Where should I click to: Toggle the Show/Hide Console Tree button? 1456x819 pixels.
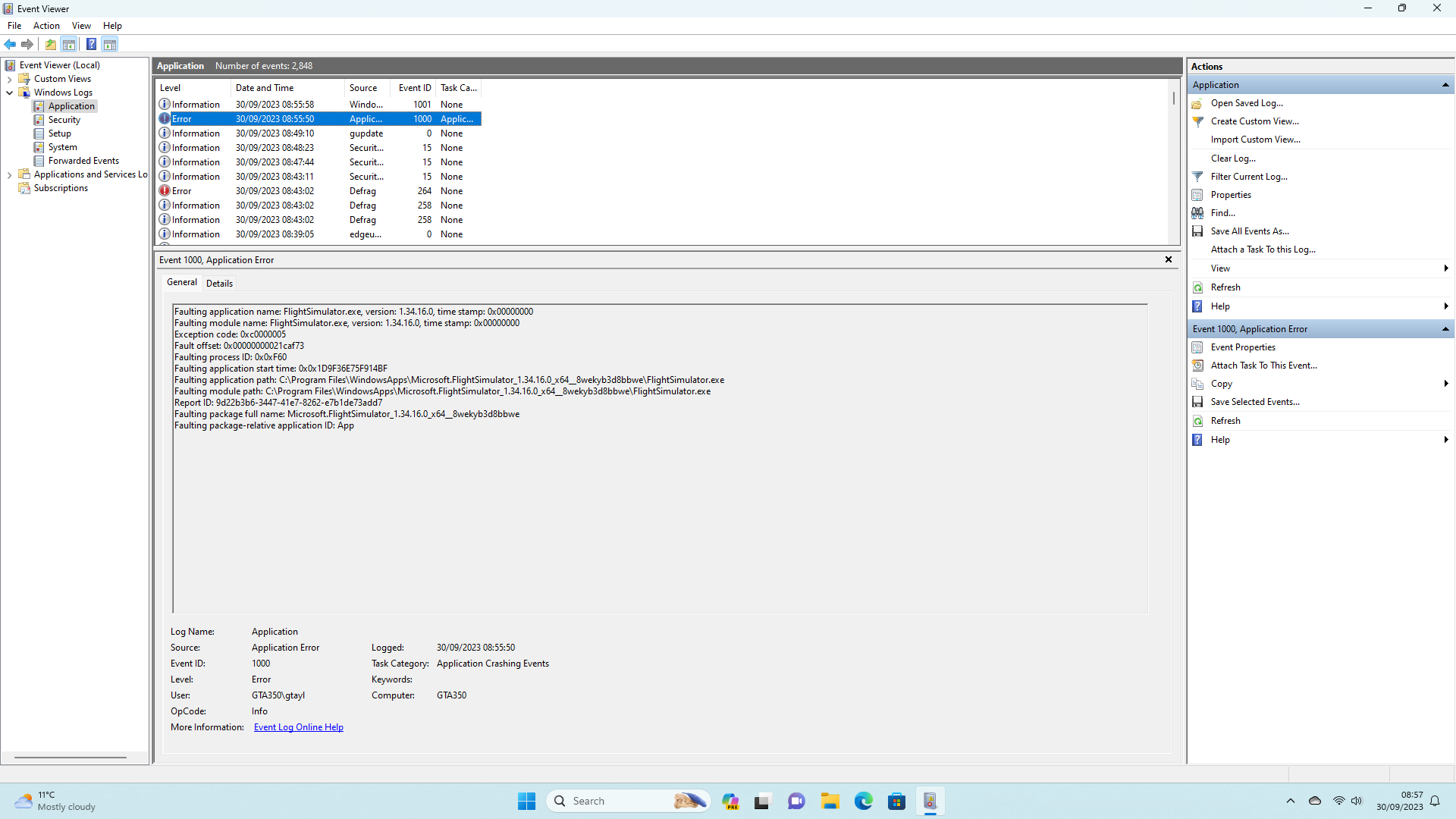coord(69,44)
